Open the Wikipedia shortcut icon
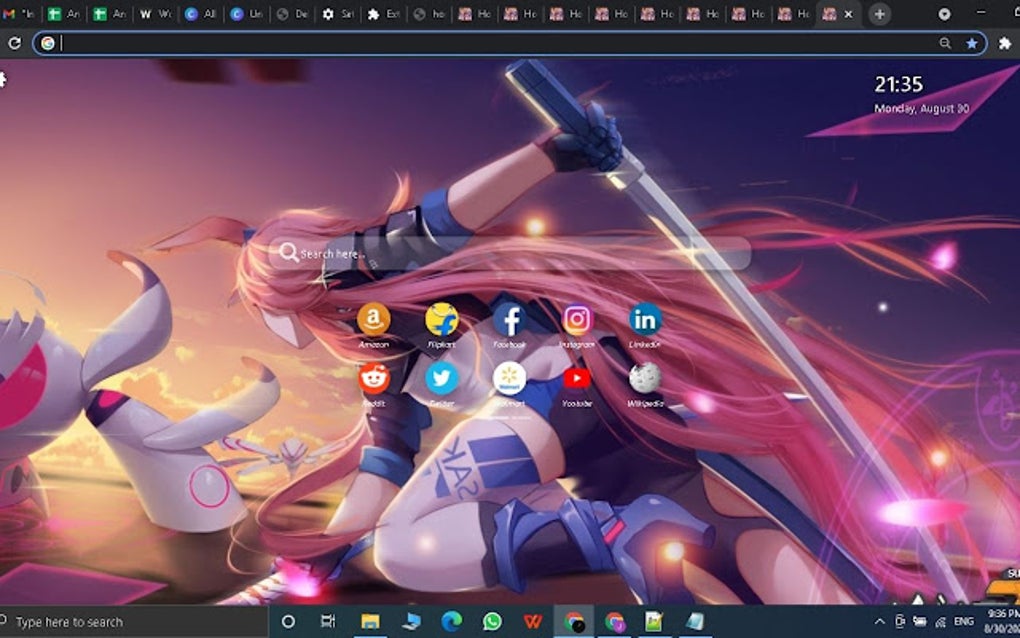Viewport: 1020px width, 638px height. click(x=645, y=378)
